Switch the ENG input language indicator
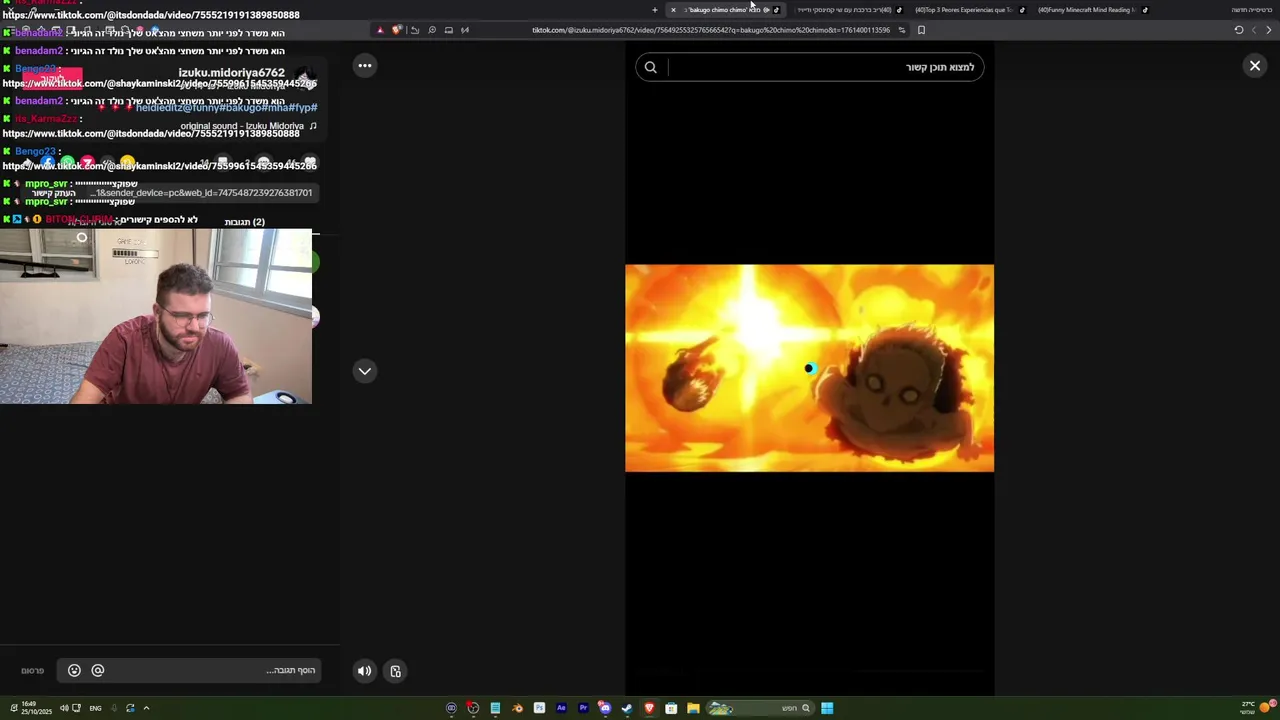Screen dimensions: 1280x720 point(95,708)
